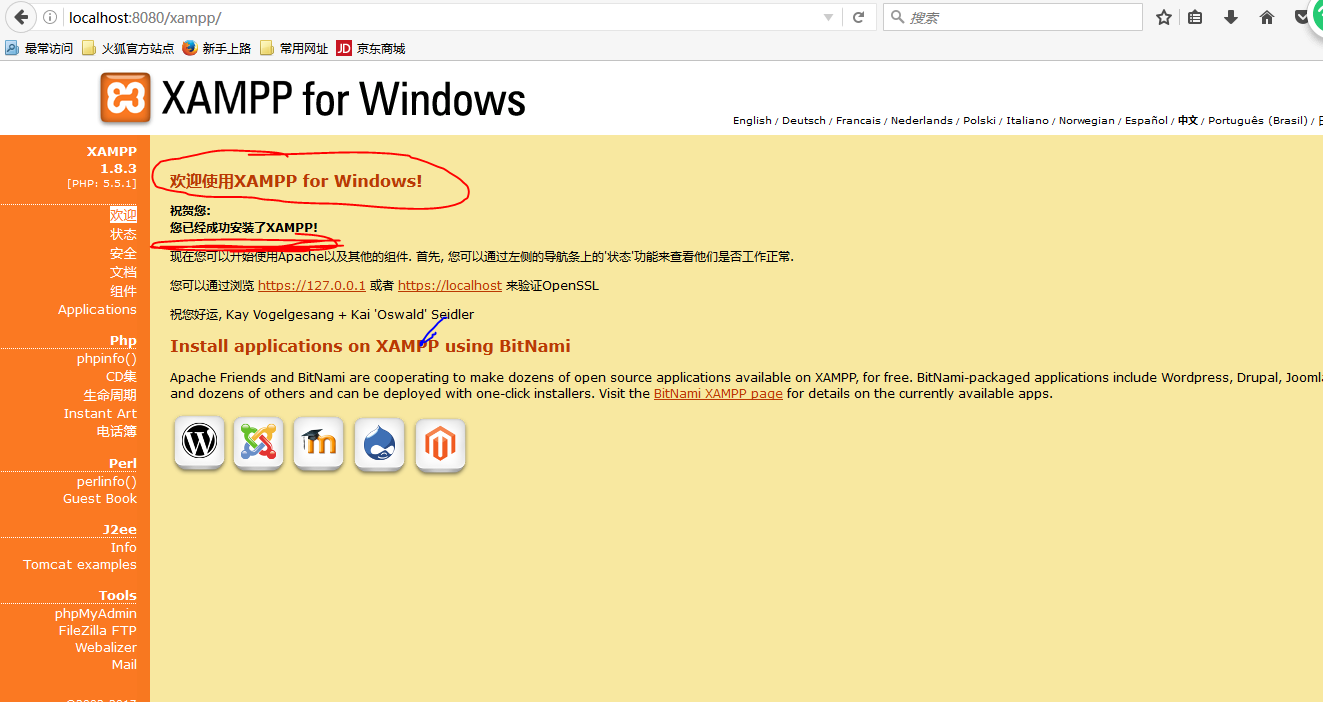The width and height of the screenshot is (1323, 702).
Task: Launch phpMyAdmin from Tools
Action: (x=96, y=614)
